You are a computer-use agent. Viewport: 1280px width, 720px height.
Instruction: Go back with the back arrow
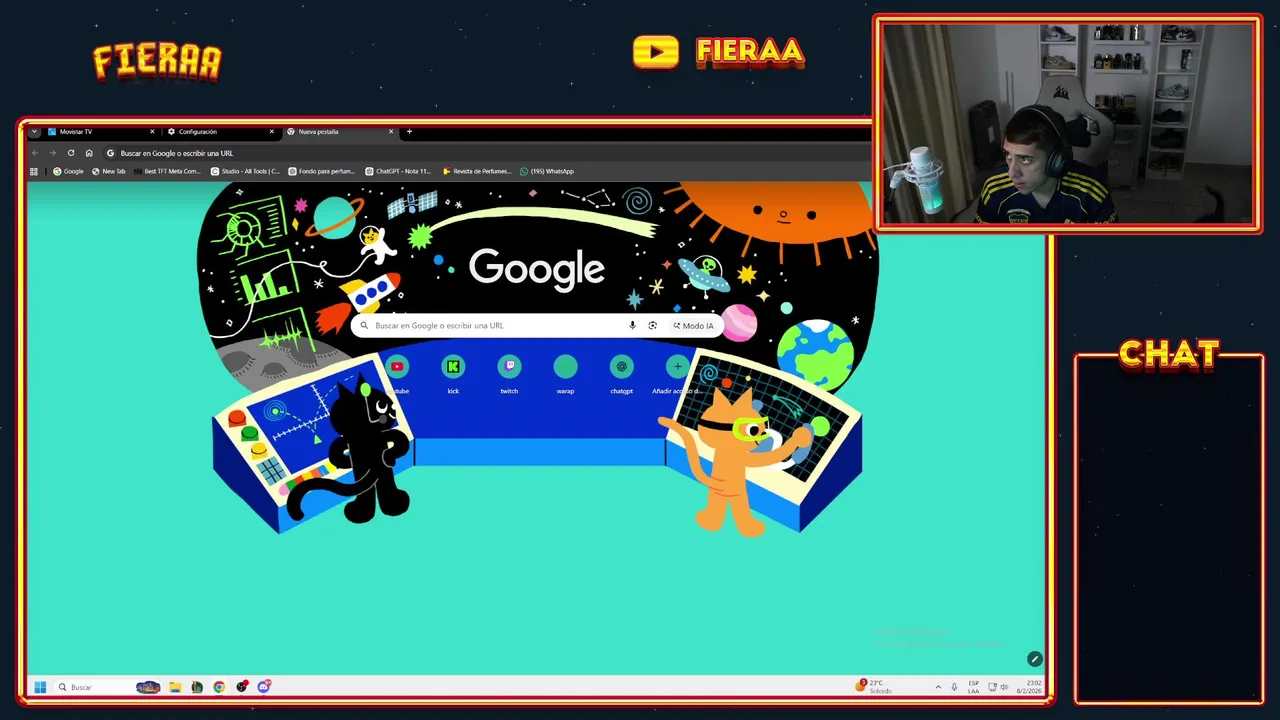click(x=35, y=153)
